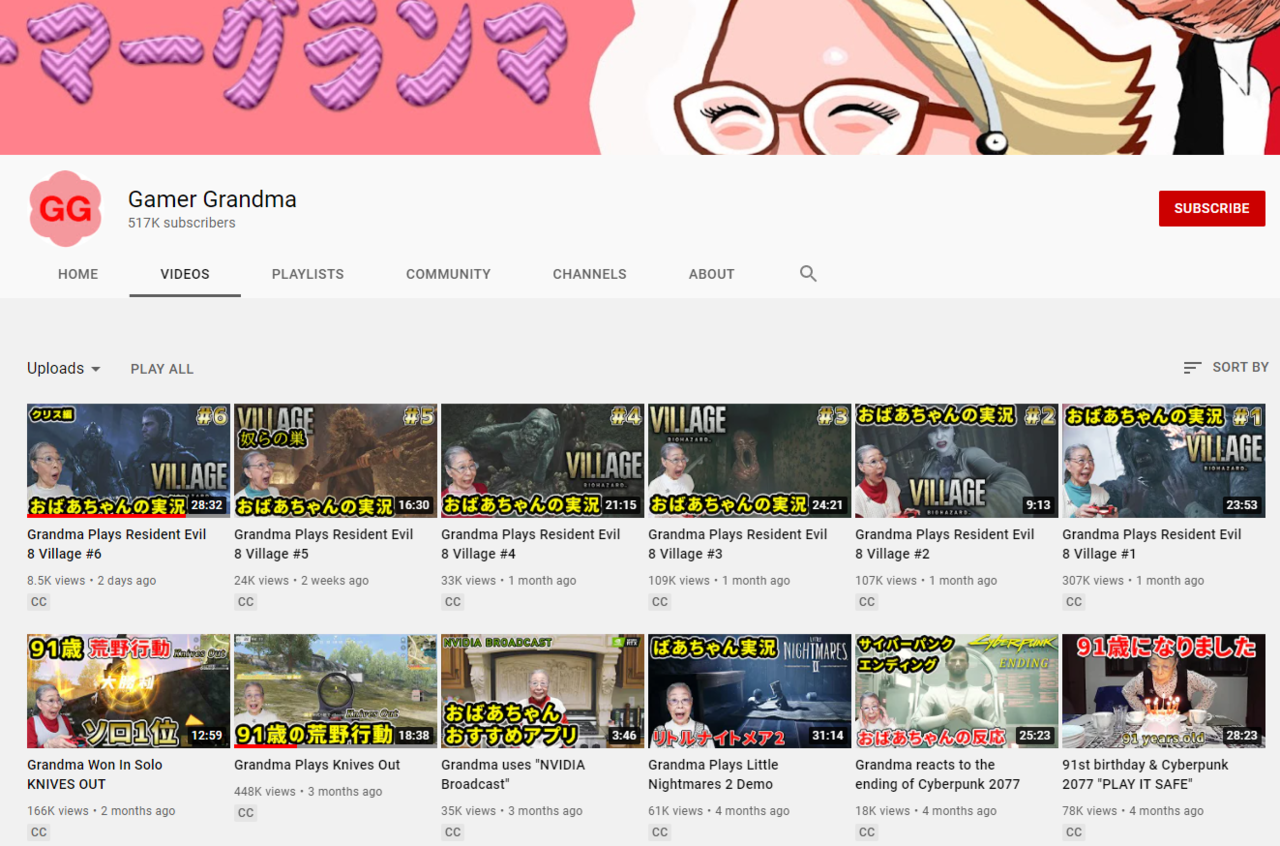This screenshot has width=1280, height=846.
Task: Click CC badge under Cyberpunk ending video
Action: [x=867, y=832]
